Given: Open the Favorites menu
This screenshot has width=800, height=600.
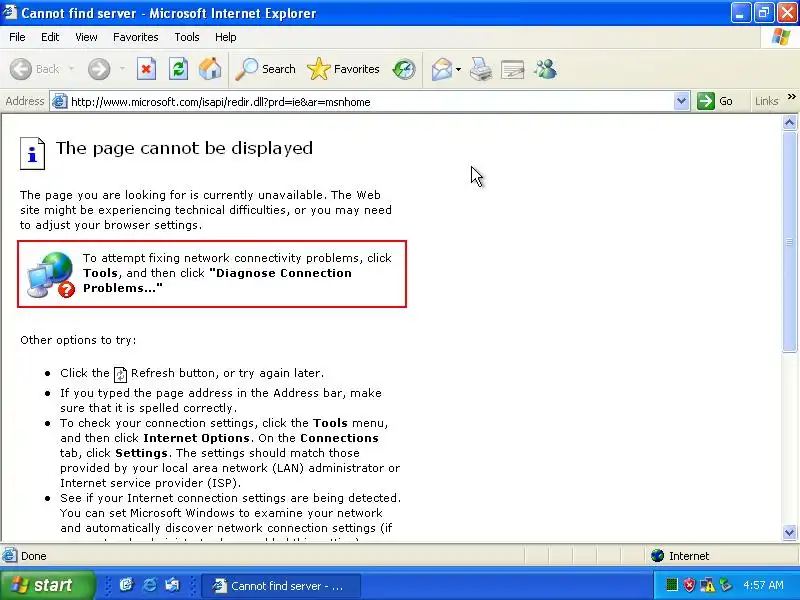Looking at the screenshot, I should (136, 37).
